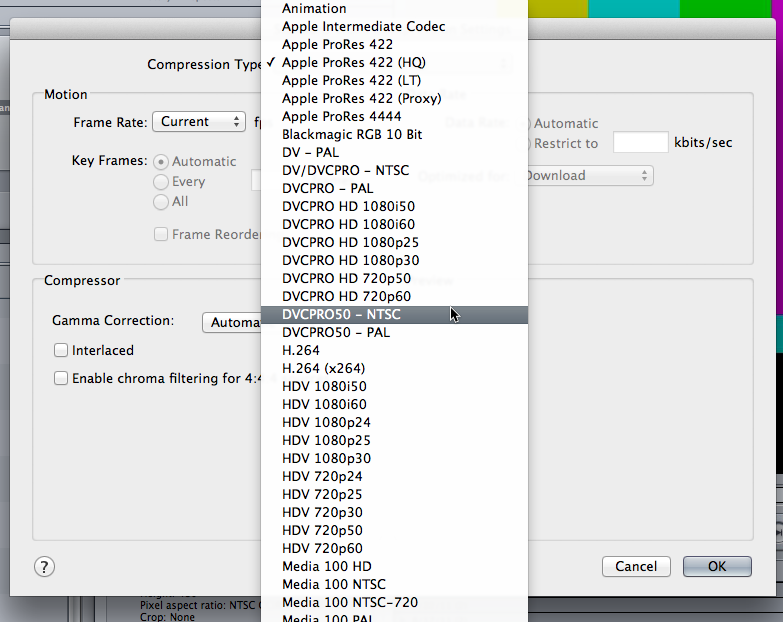Choose HDV 720p30
Viewport: 783px width, 622px height.
(394, 512)
